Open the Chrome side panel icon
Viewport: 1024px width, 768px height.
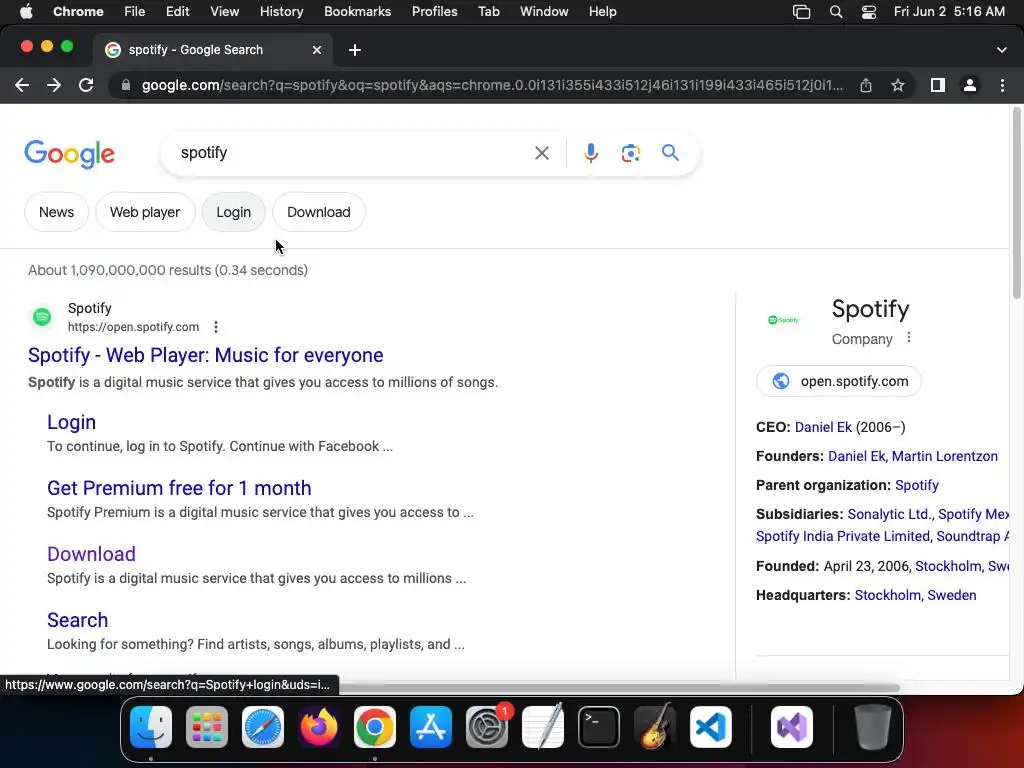(938, 85)
